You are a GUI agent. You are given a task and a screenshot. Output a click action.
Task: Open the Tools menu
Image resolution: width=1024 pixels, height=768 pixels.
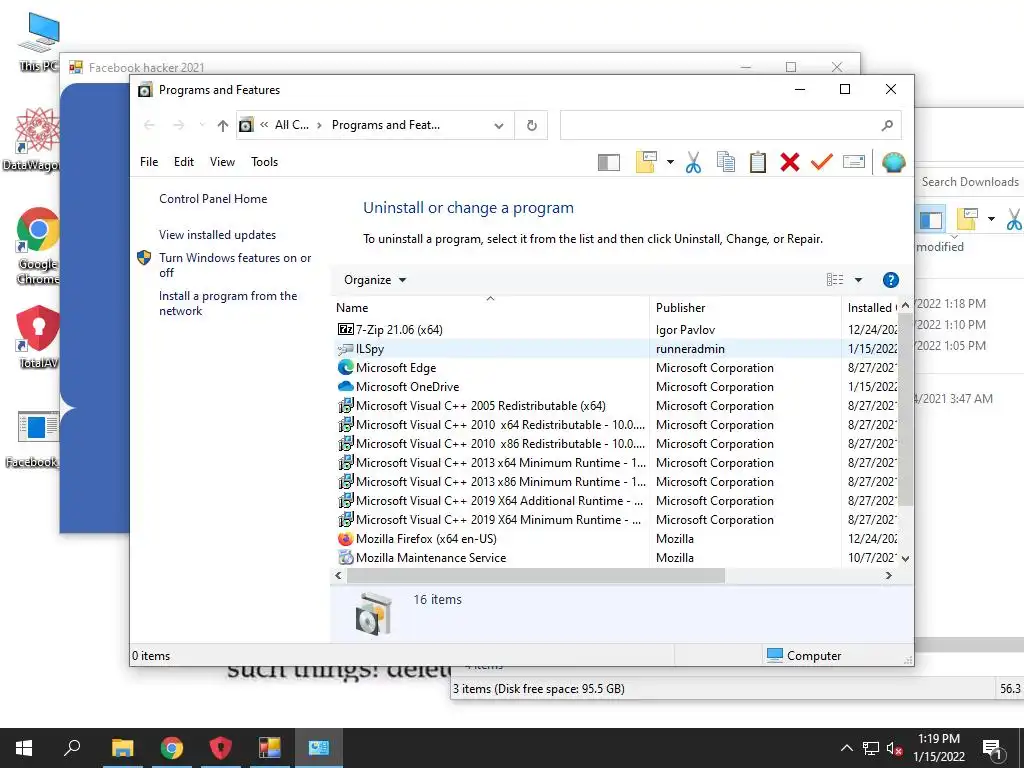pos(264,162)
